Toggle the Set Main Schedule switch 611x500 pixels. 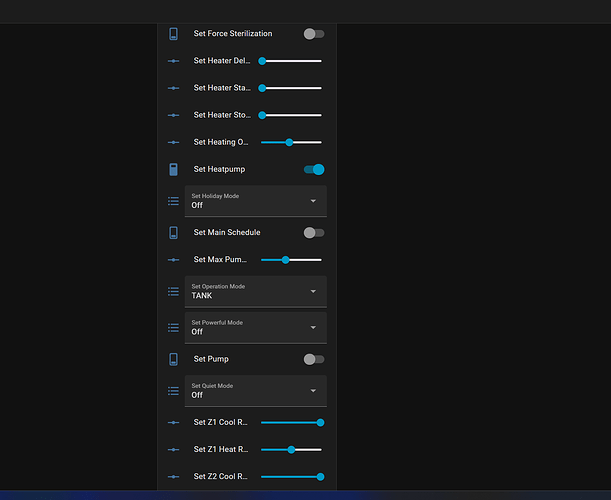tap(314, 233)
